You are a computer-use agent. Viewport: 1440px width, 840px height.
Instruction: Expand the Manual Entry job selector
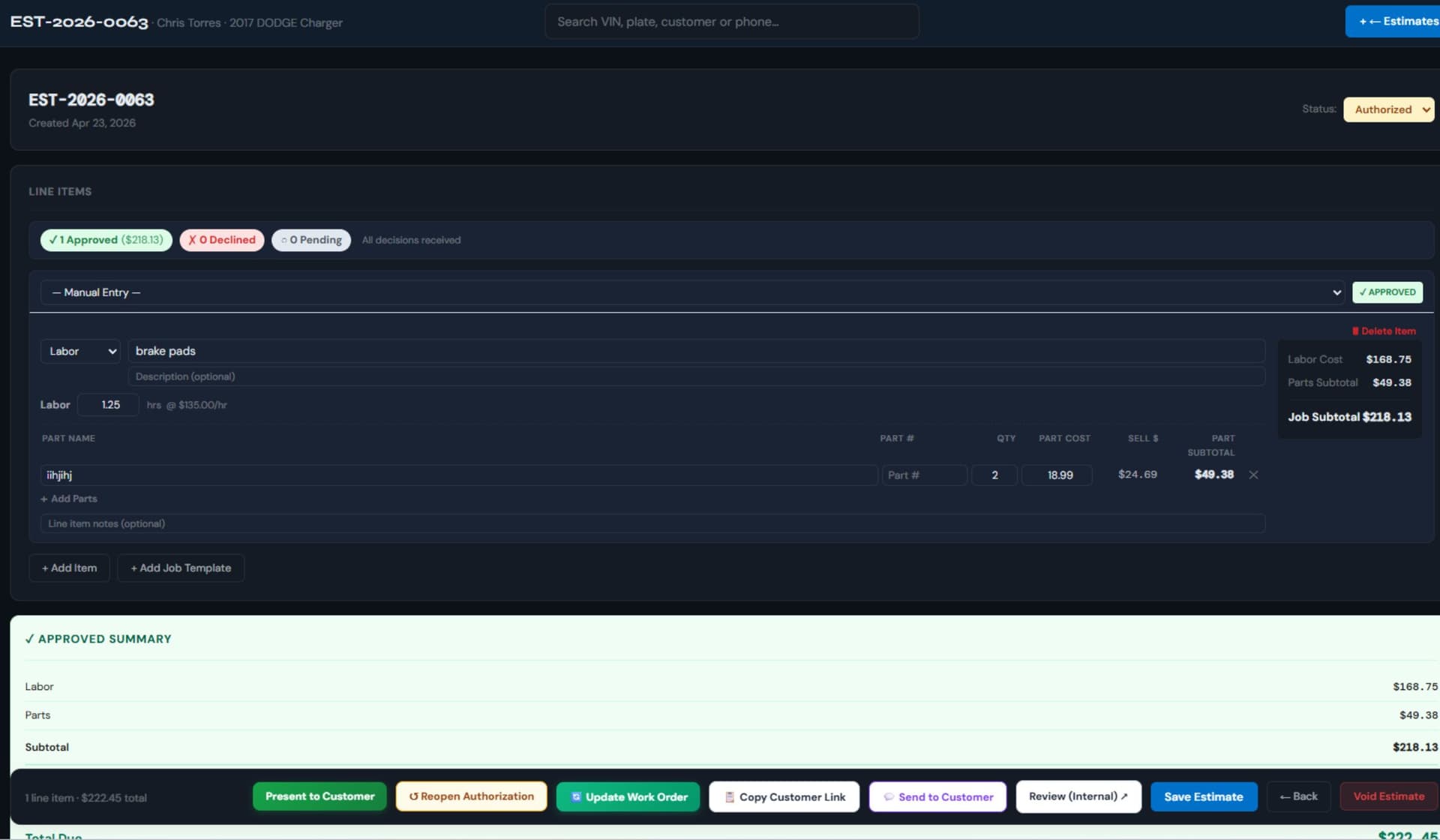point(692,292)
